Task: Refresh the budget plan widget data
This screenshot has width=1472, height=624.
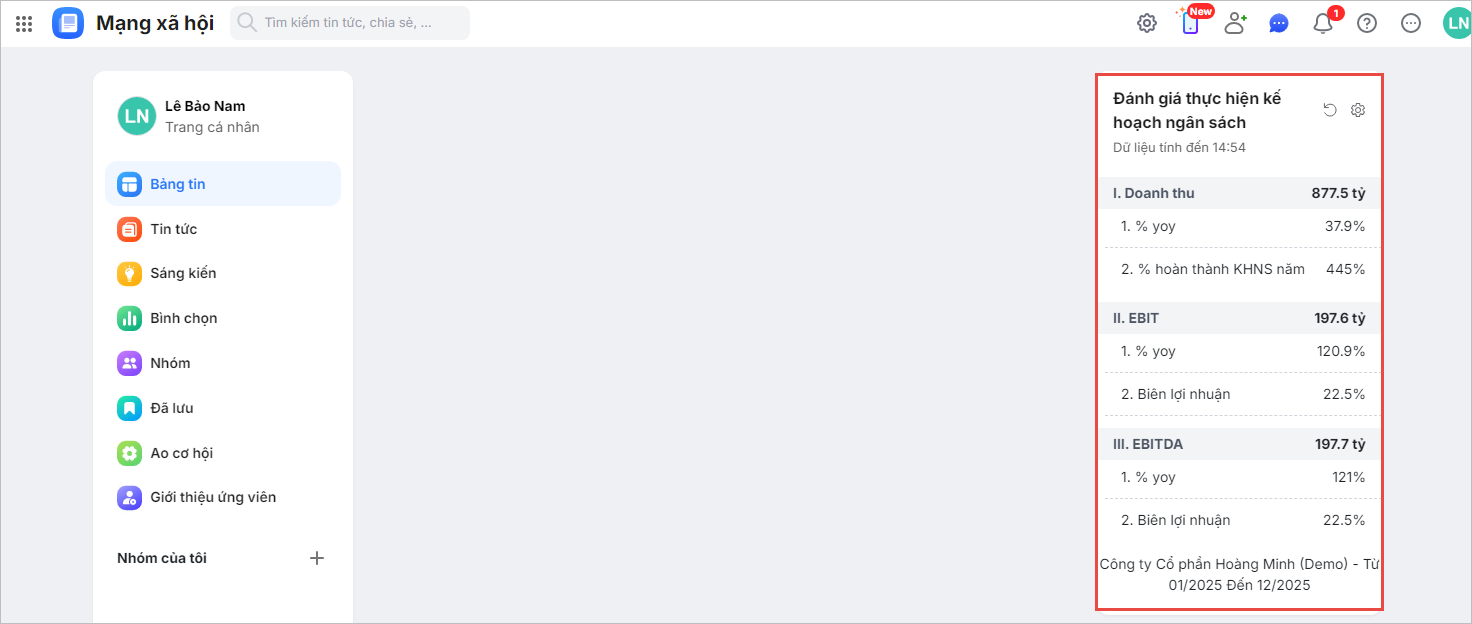Action: click(1330, 110)
